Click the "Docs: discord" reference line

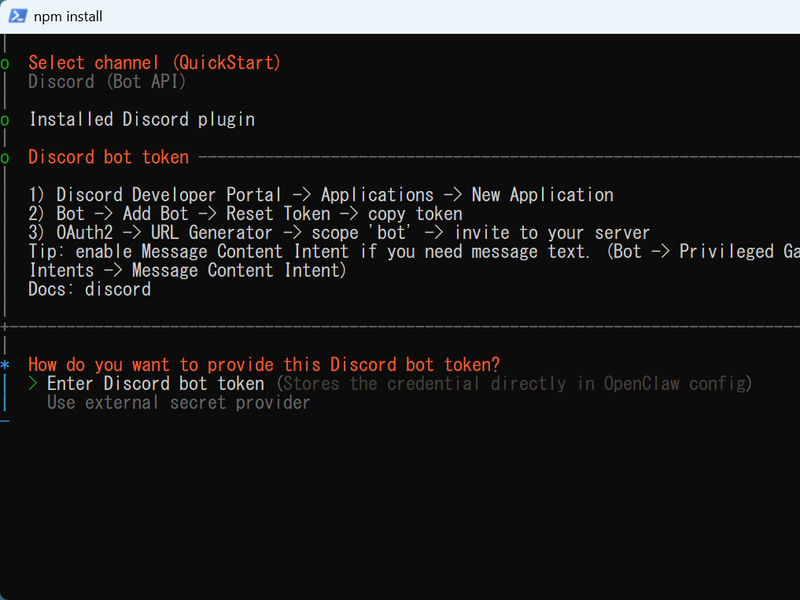(90, 289)
